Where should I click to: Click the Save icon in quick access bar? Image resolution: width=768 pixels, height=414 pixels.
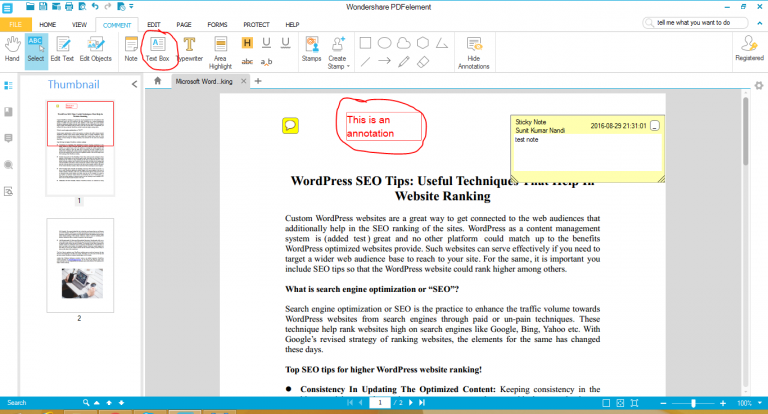point(43,6)
